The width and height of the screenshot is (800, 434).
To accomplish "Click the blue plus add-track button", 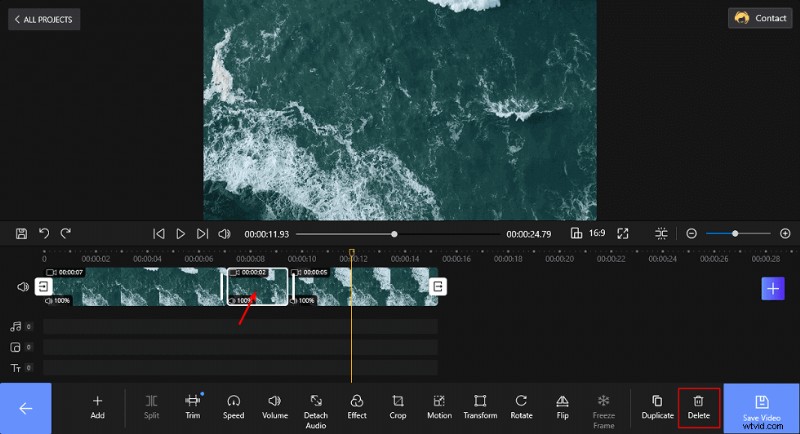I will (x=773, y=289).
